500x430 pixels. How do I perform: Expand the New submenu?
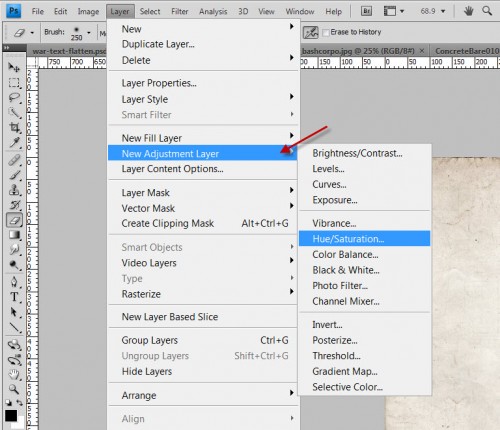click(x=203, y=29)
